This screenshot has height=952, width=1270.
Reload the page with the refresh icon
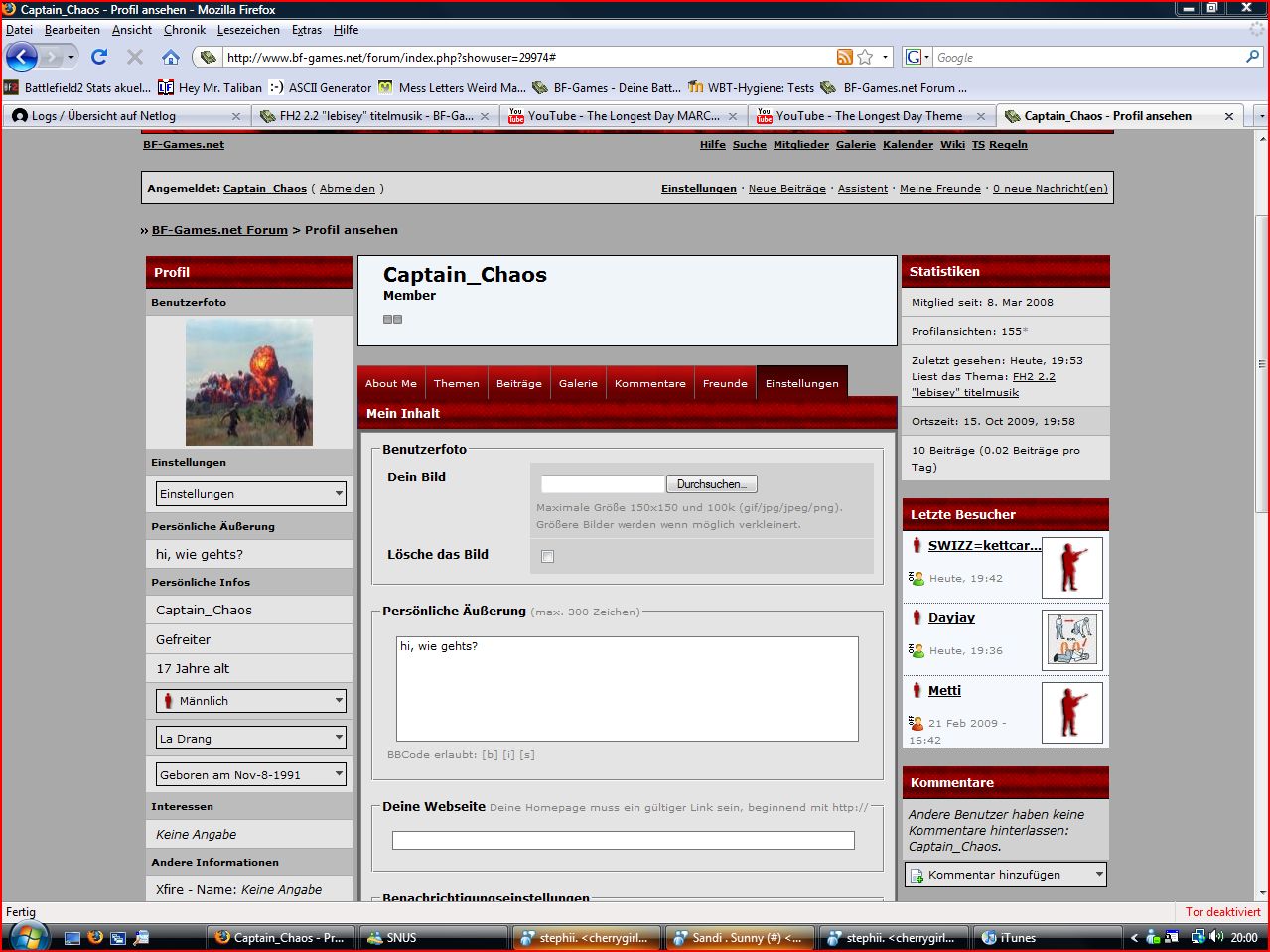[x=99, y=57]
